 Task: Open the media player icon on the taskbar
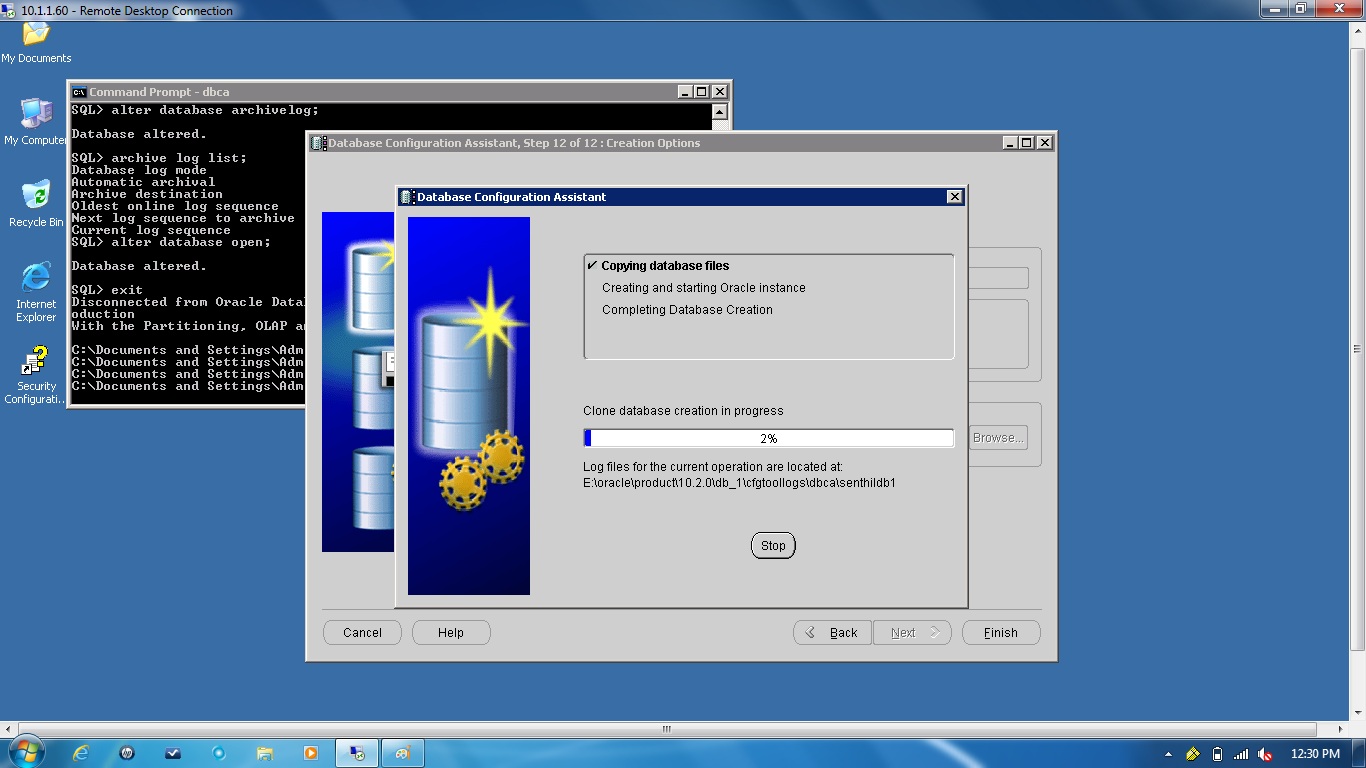[310, 752]
